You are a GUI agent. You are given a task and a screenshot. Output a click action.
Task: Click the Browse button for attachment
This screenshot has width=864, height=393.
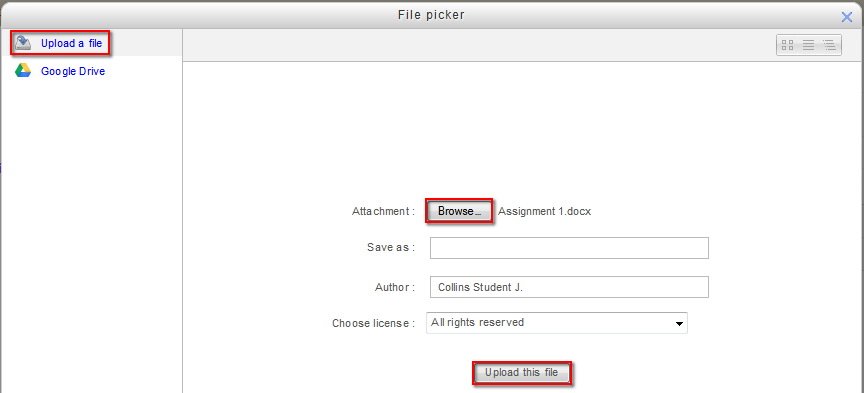[x=459, y=211]
